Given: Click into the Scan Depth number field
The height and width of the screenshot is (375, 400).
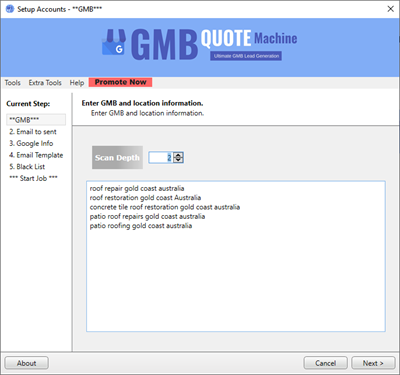Looking at the screenshot, I should coord(161,157).
